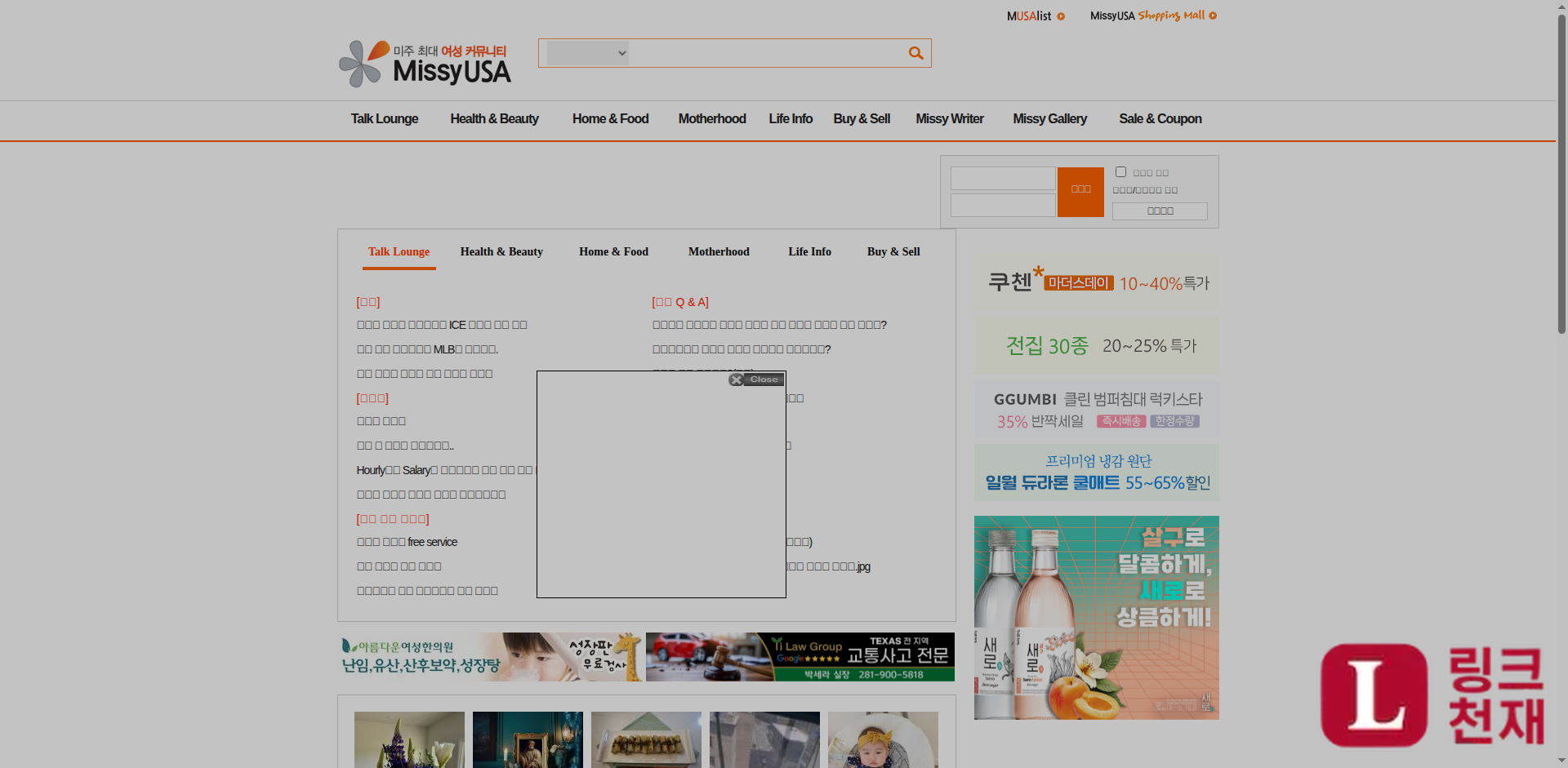Open Missy Gallery menu

pos(1049,119)
